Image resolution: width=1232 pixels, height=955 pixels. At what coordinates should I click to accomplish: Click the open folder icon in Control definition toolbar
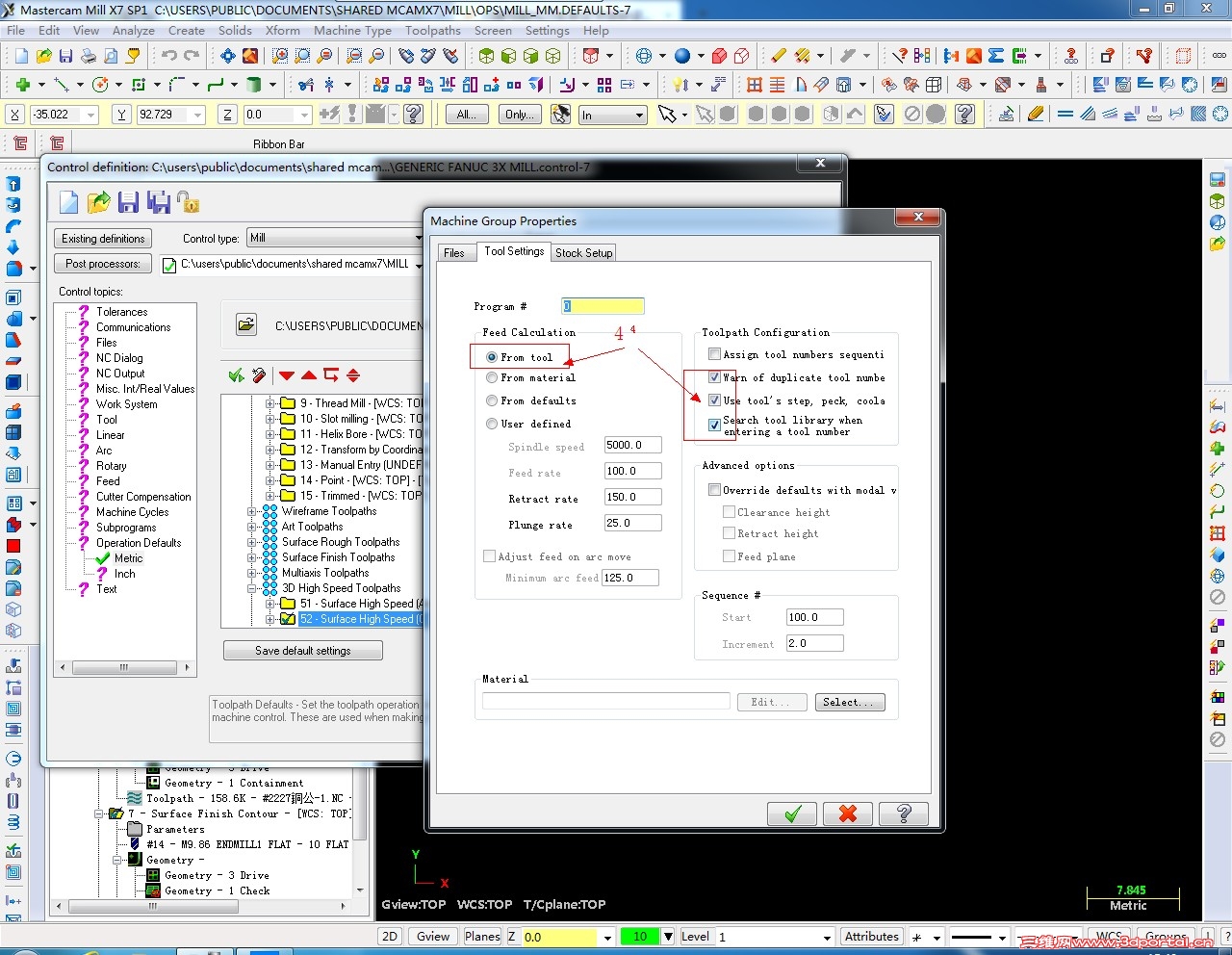pos(98,202)
